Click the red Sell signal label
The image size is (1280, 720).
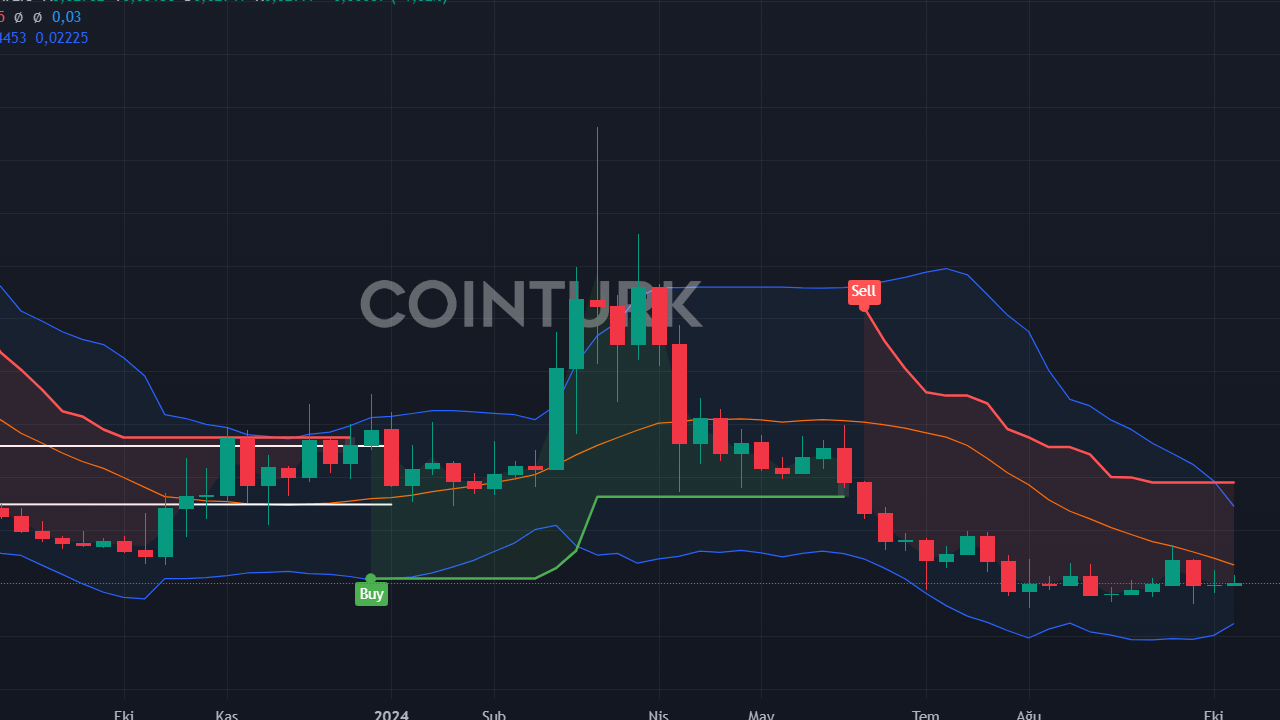coord(864,291)
